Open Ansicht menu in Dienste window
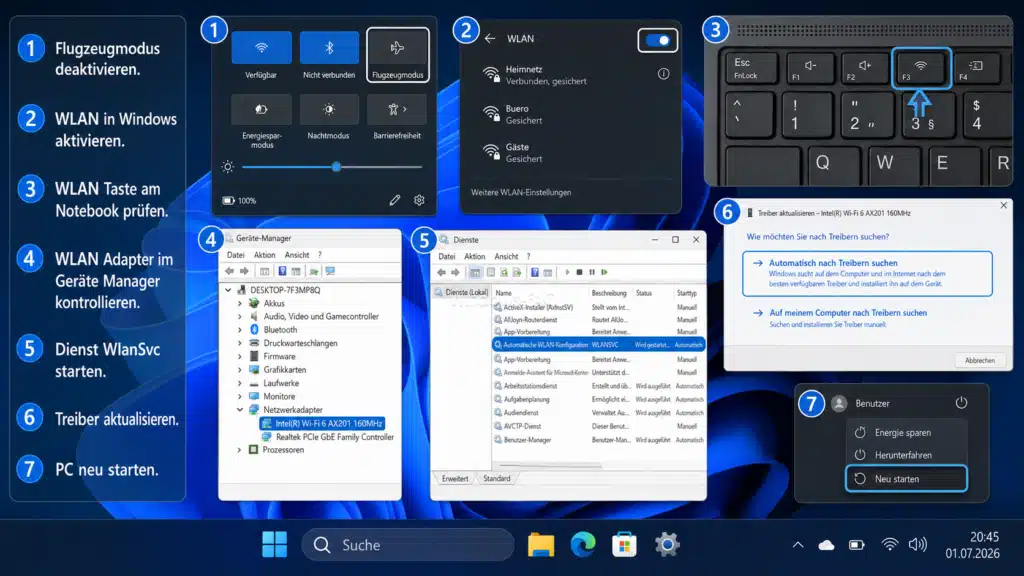Viewport: 1024px width, 576px height. click(x=506, y=256)
